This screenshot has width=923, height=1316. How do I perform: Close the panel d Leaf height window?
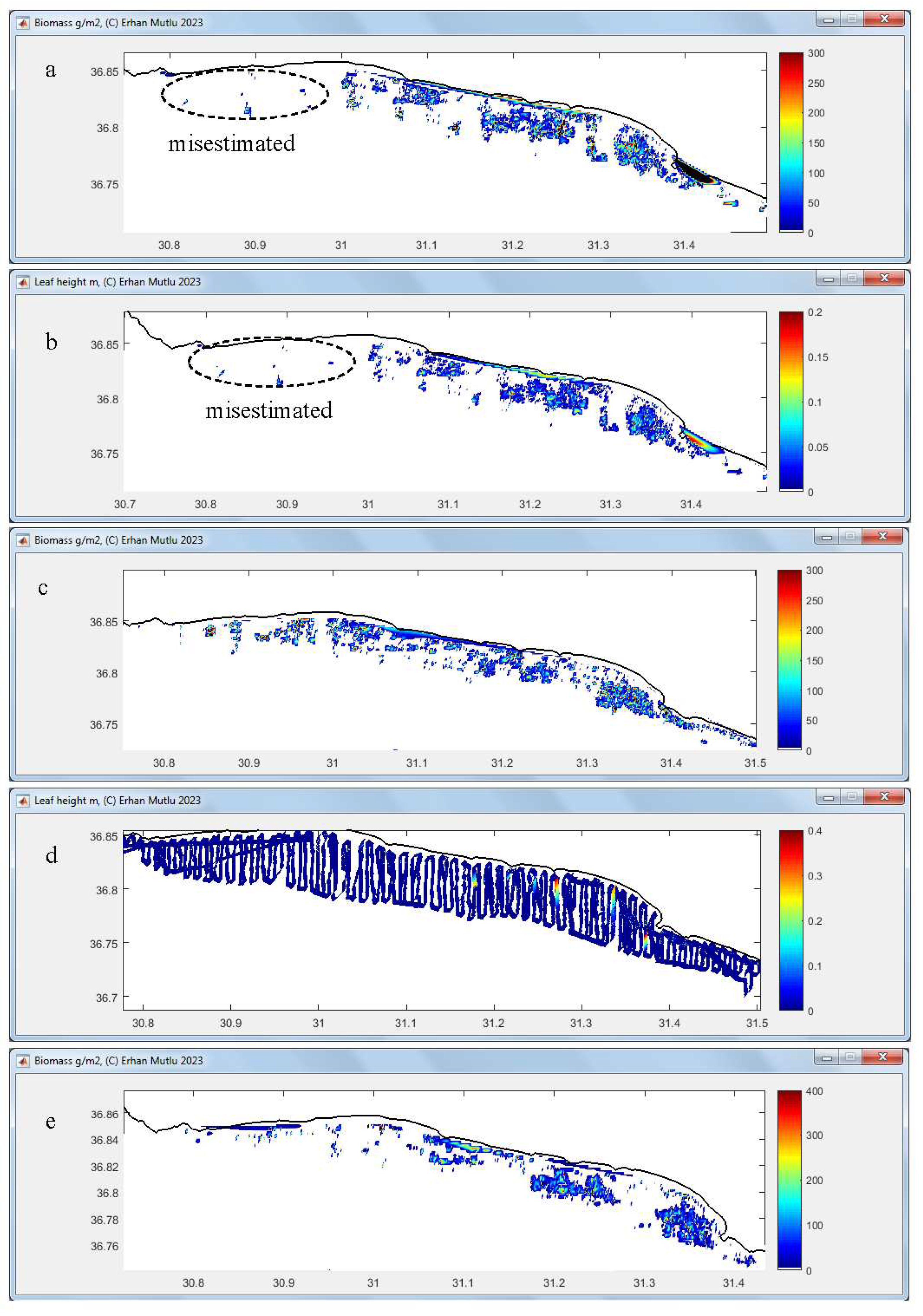tap(884, 797)
